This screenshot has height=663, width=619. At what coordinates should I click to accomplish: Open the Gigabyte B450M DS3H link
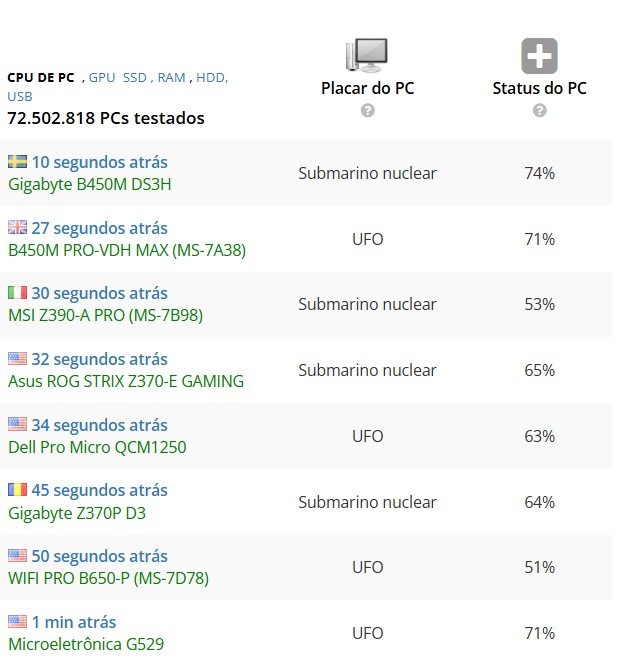(88, 184)
